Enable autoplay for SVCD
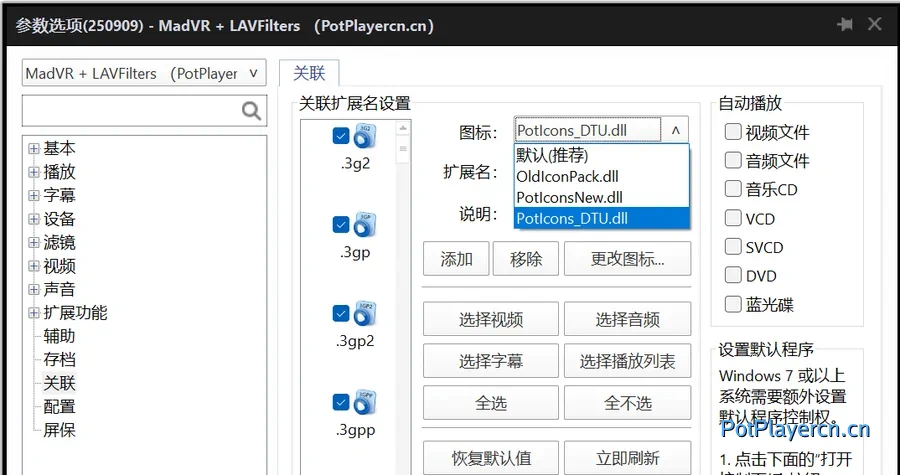The image size is (900, 475). click(x=733, y=247)
